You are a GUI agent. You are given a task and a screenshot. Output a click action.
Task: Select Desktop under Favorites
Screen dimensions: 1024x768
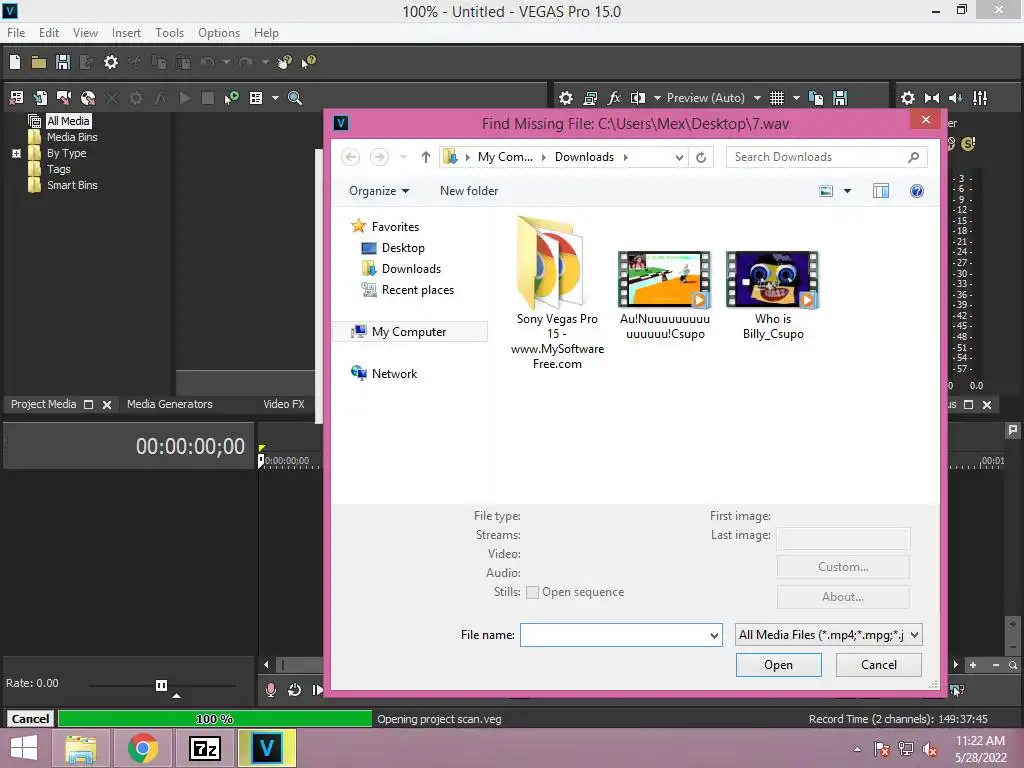coord(403,248)
